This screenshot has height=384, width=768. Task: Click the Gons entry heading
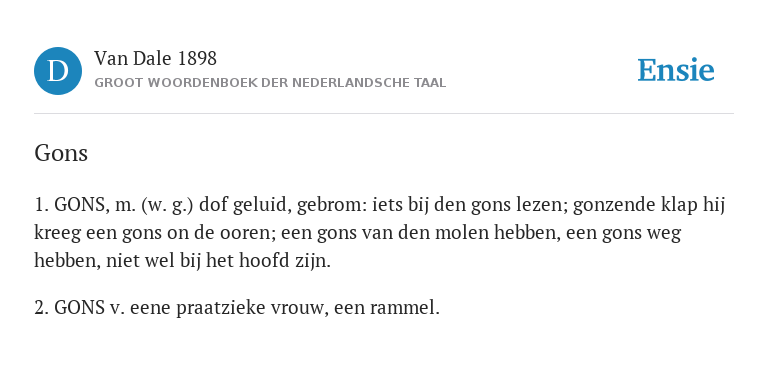61,153
